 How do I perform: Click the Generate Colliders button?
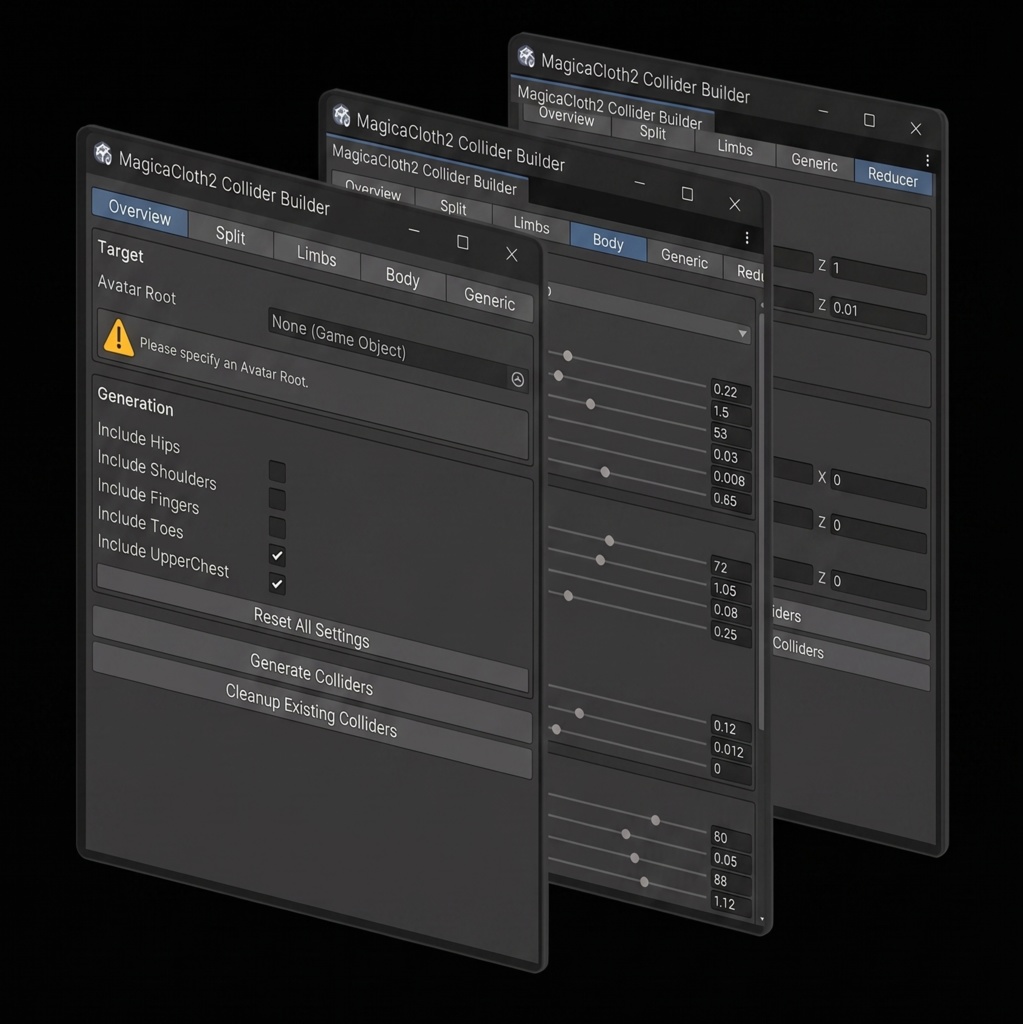[311, 672]
